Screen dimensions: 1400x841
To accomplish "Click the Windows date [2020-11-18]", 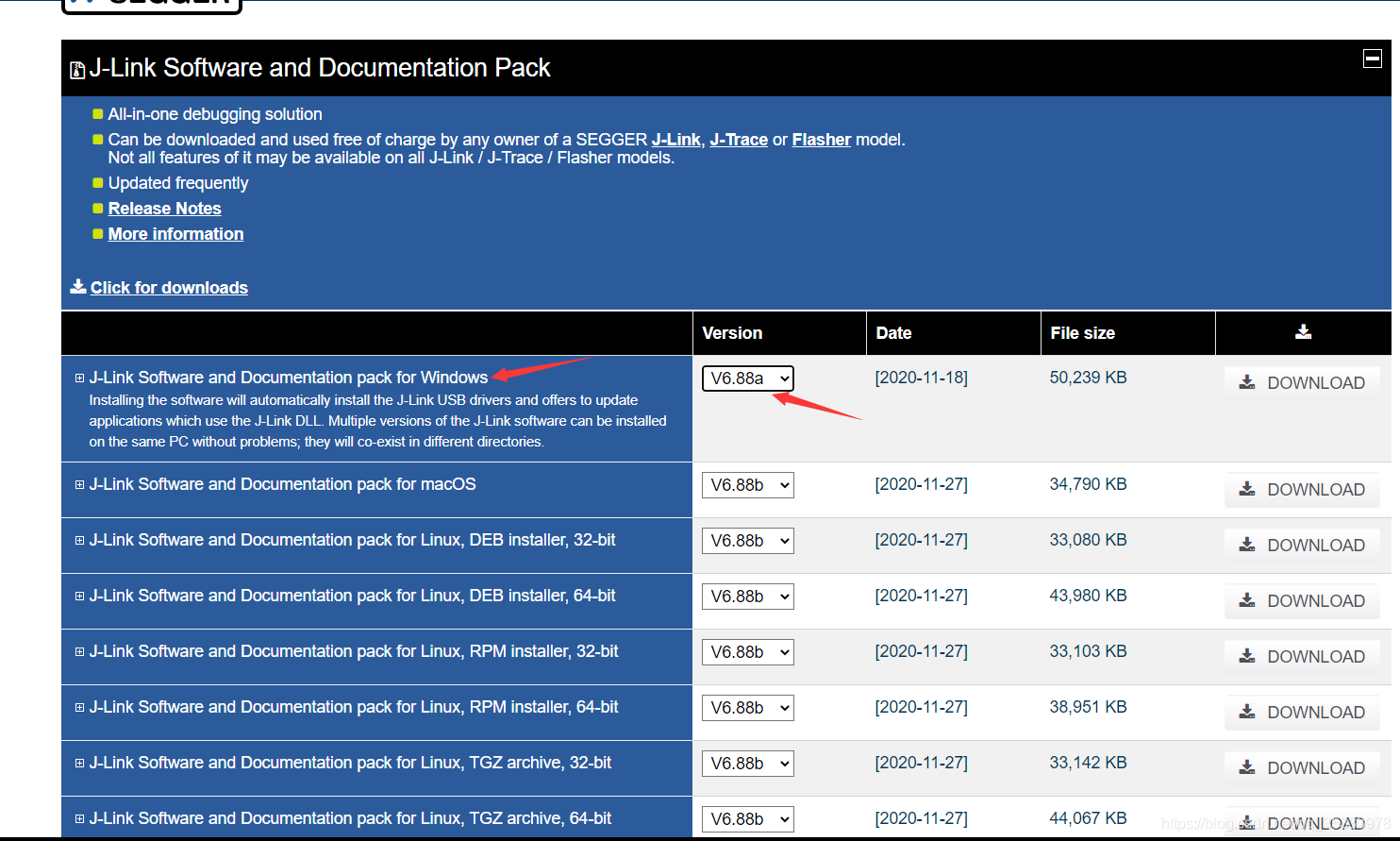I will point(922,378).
